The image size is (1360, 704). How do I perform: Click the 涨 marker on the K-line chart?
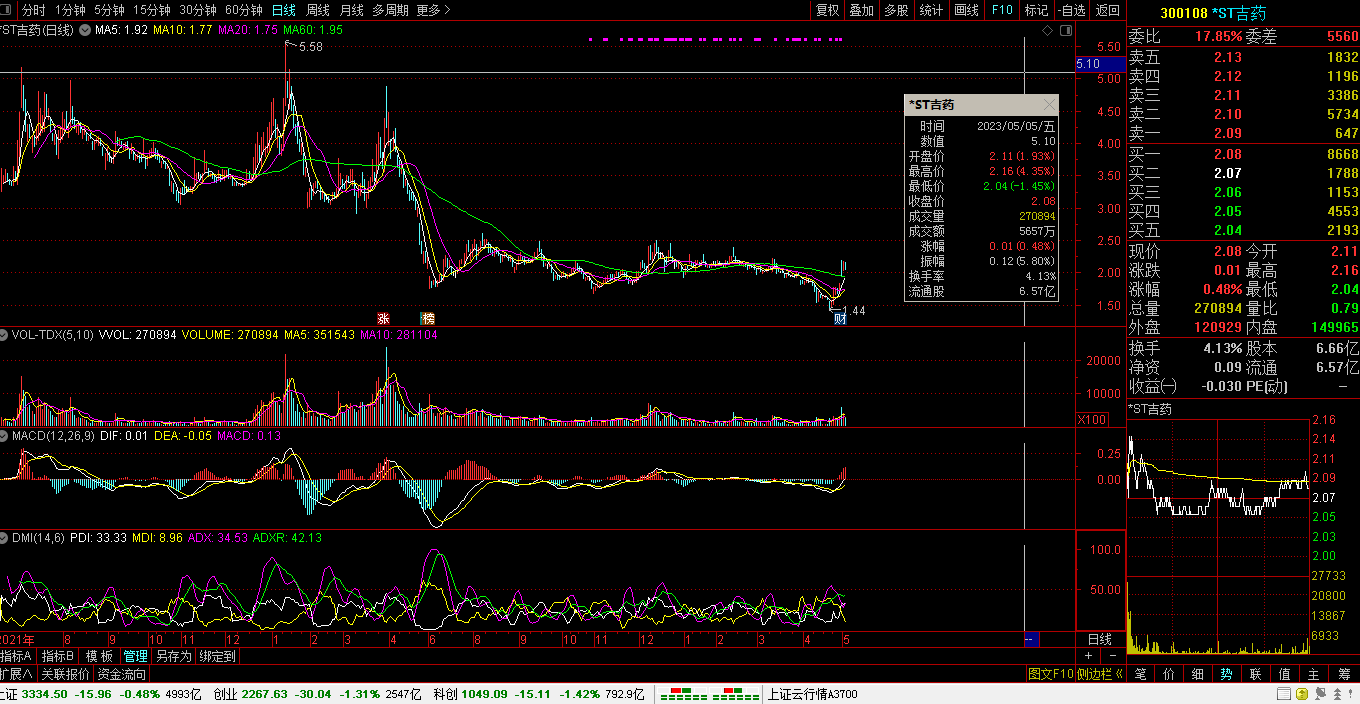(x=383, y=318)
